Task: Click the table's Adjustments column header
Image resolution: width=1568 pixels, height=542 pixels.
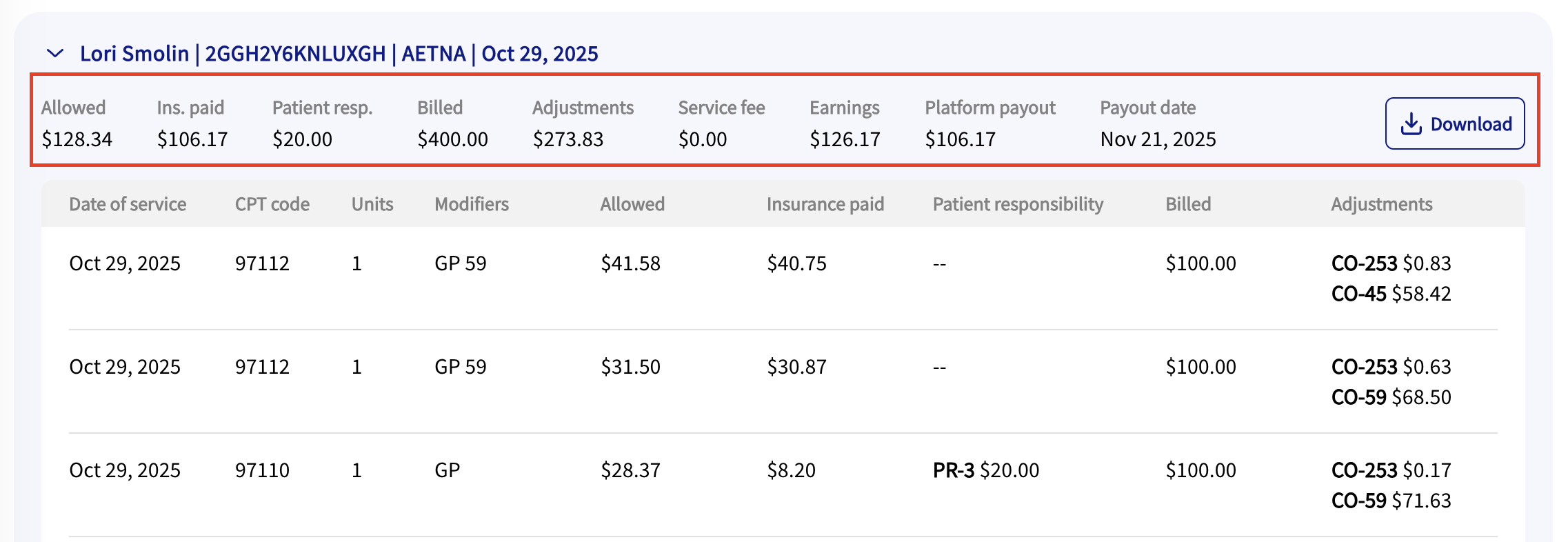Action: 1381,204
